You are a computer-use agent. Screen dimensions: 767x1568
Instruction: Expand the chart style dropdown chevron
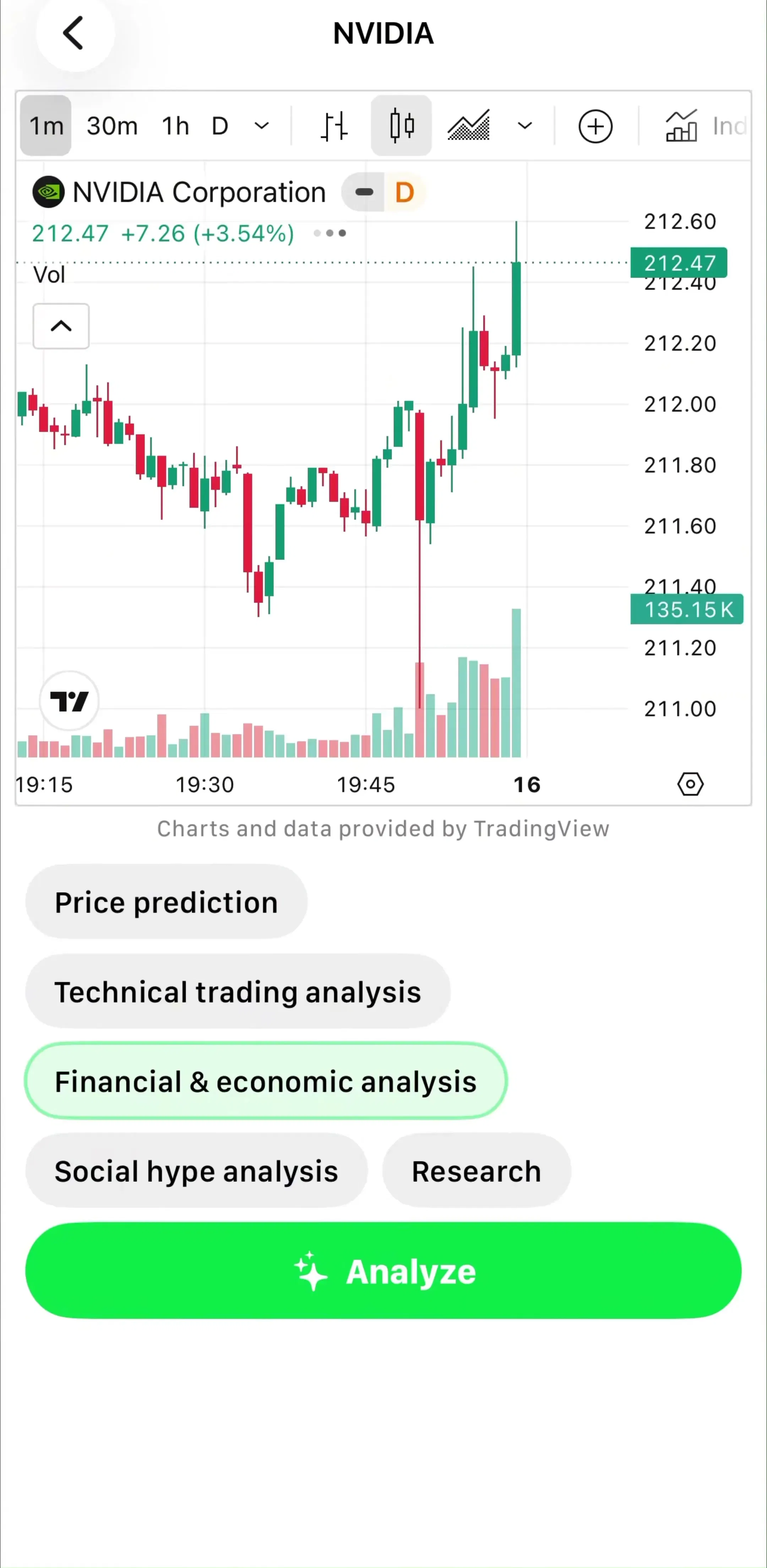click(x=525, y=126)
